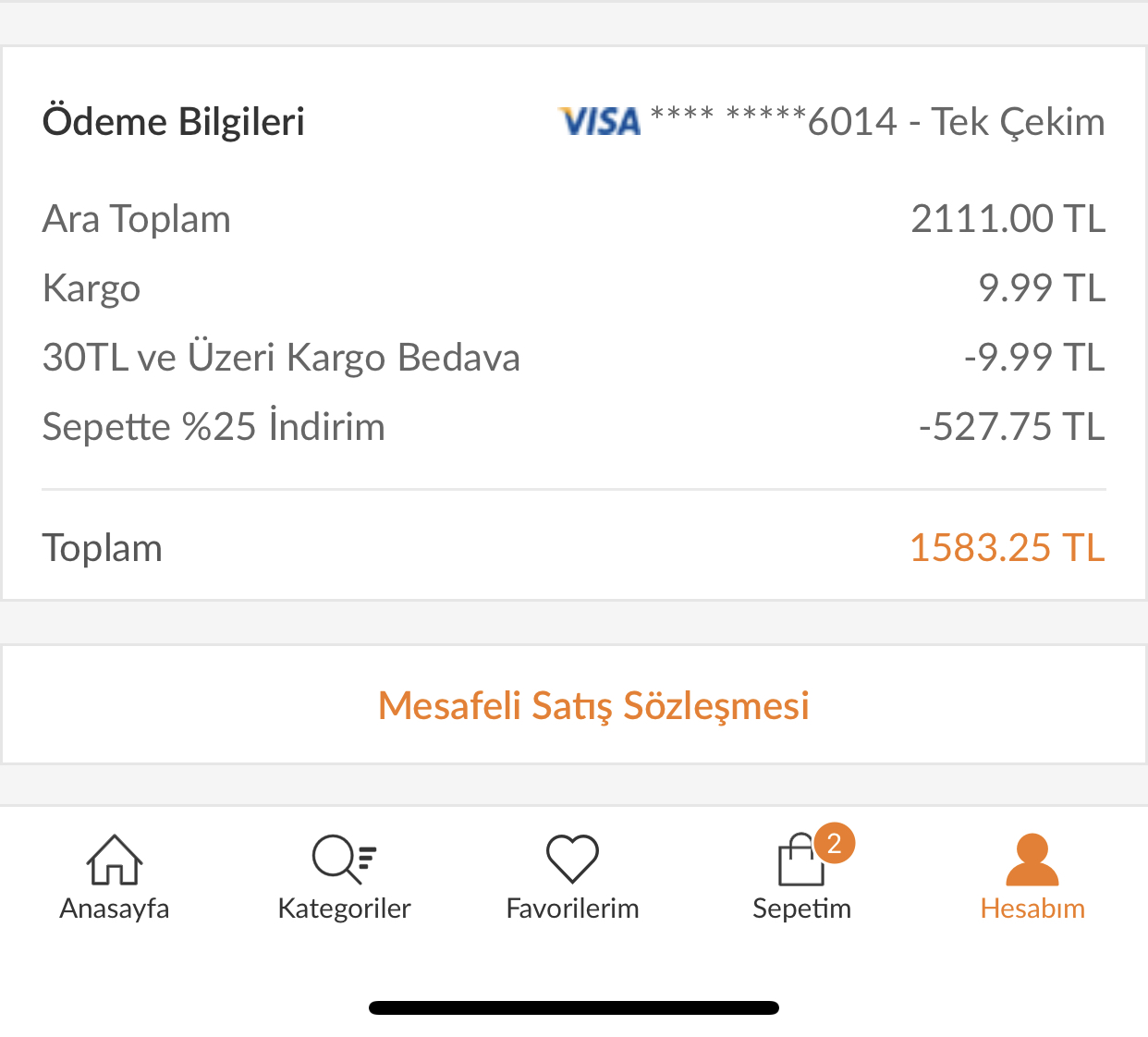Open Mesafeli Satış Sözleşmesi link
Screen dimensions: 1148x1037
(x=593, y=705)
